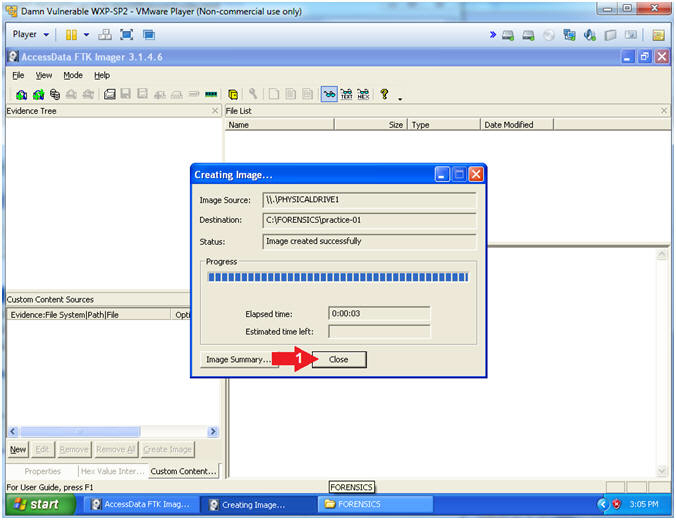Open the Player menu dropdown
This screenshot has width=676, height=520.
(31, 34)
